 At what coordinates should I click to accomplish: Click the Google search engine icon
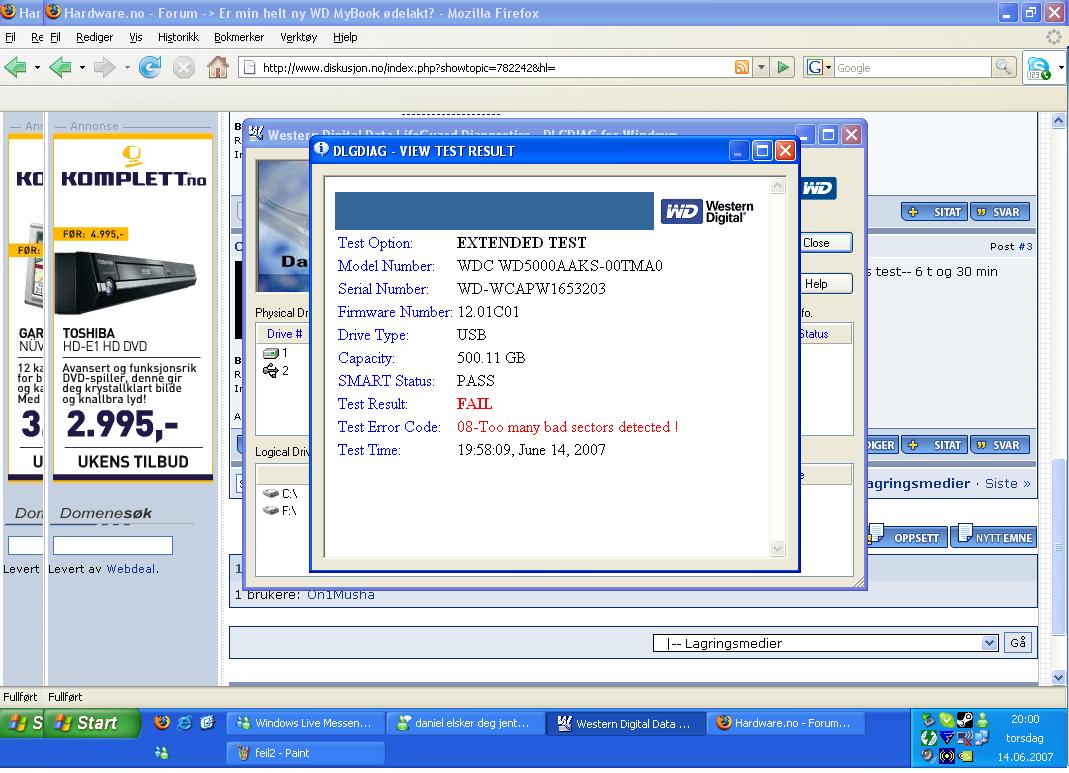(x=815, y=67)
